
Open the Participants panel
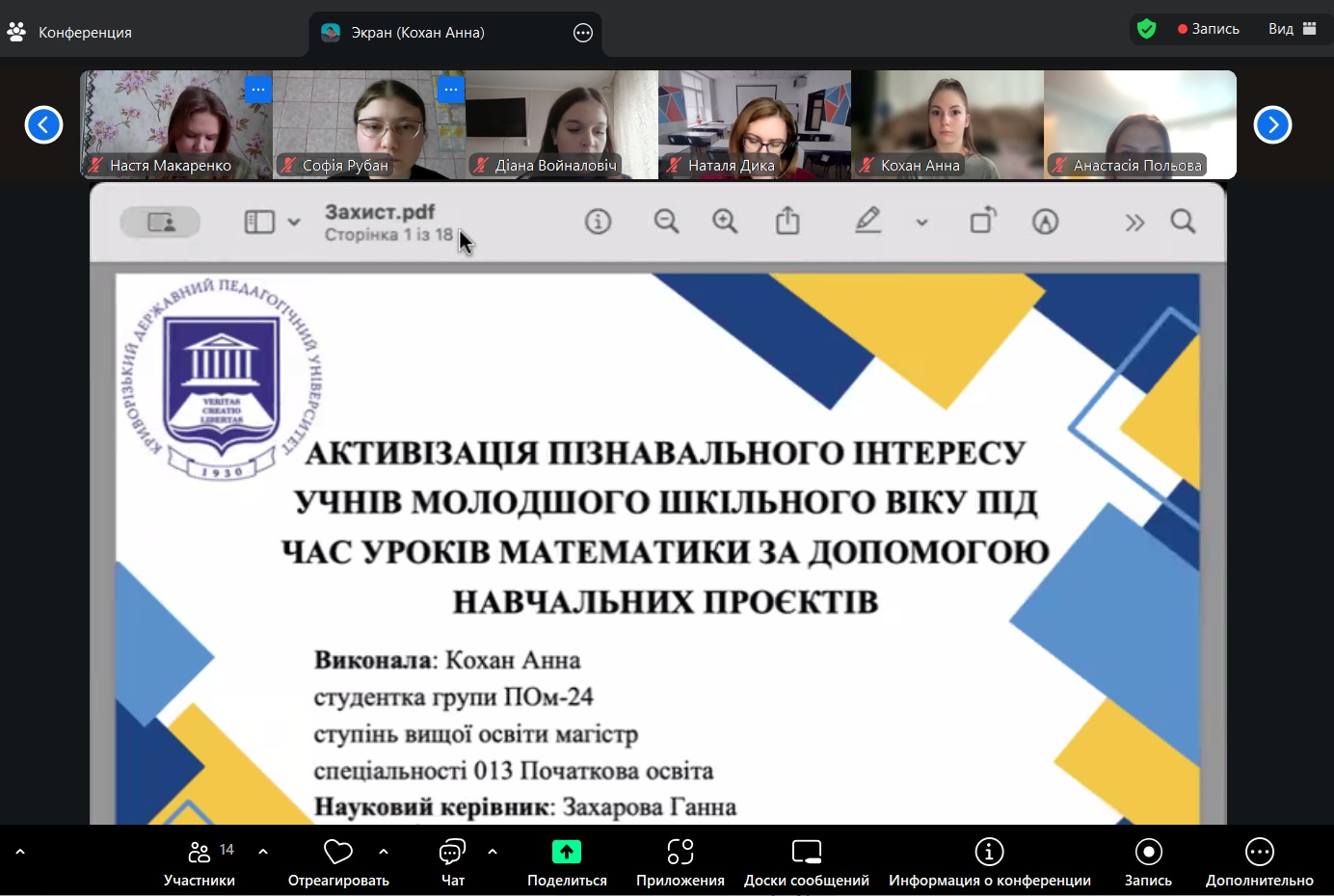point(200,862)
